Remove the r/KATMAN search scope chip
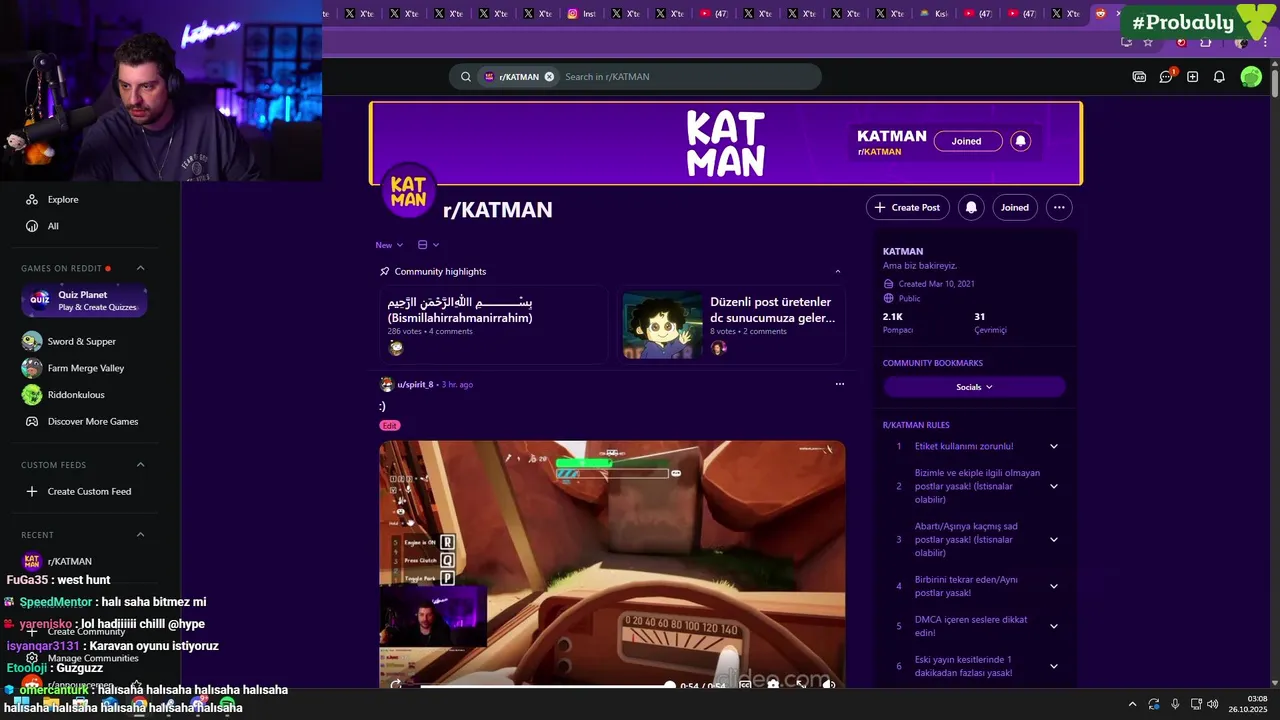This screenshot has height=720, width=1280. (549, 77)
